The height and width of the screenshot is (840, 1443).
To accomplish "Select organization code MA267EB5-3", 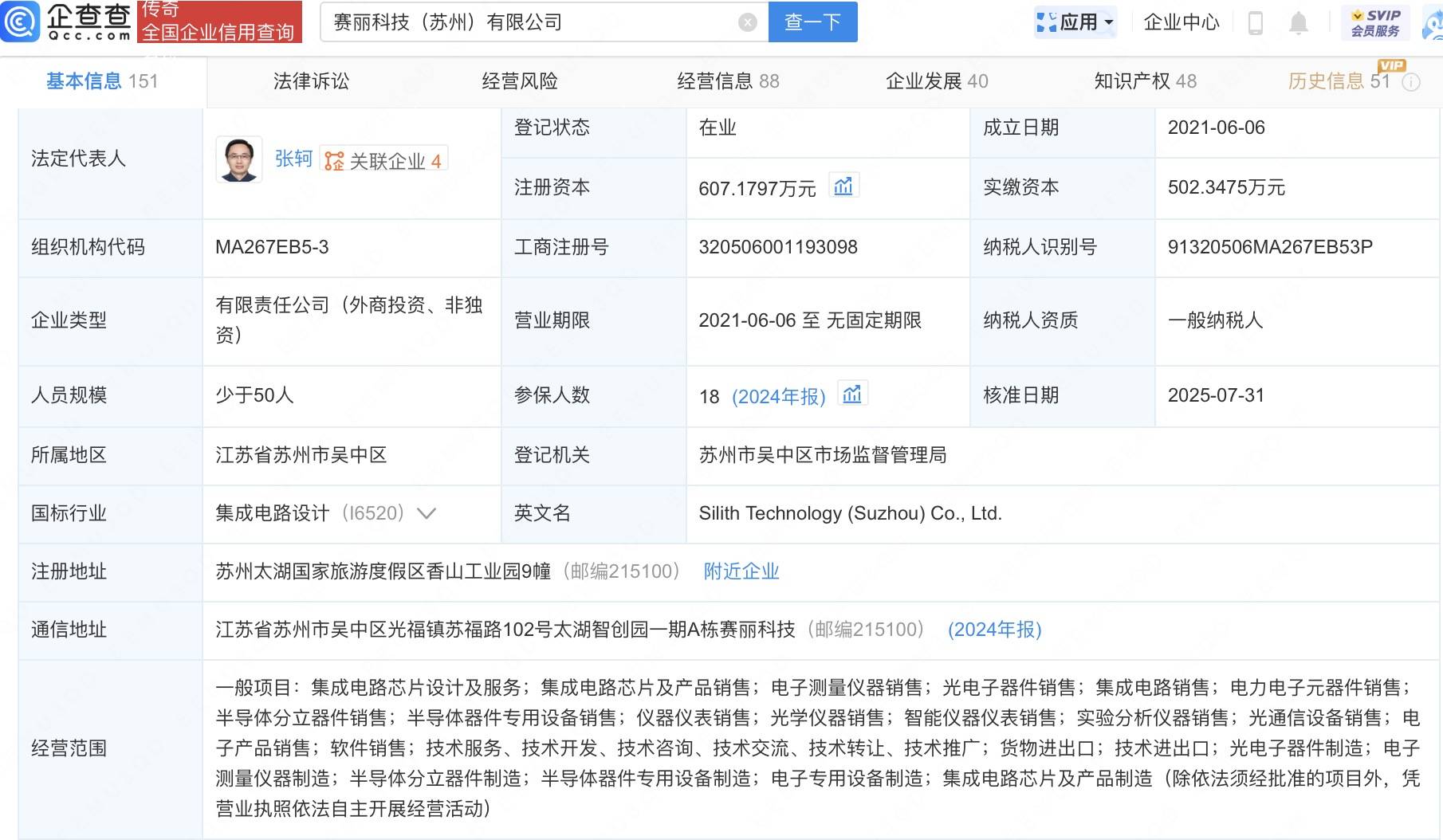I will (272, 247).
